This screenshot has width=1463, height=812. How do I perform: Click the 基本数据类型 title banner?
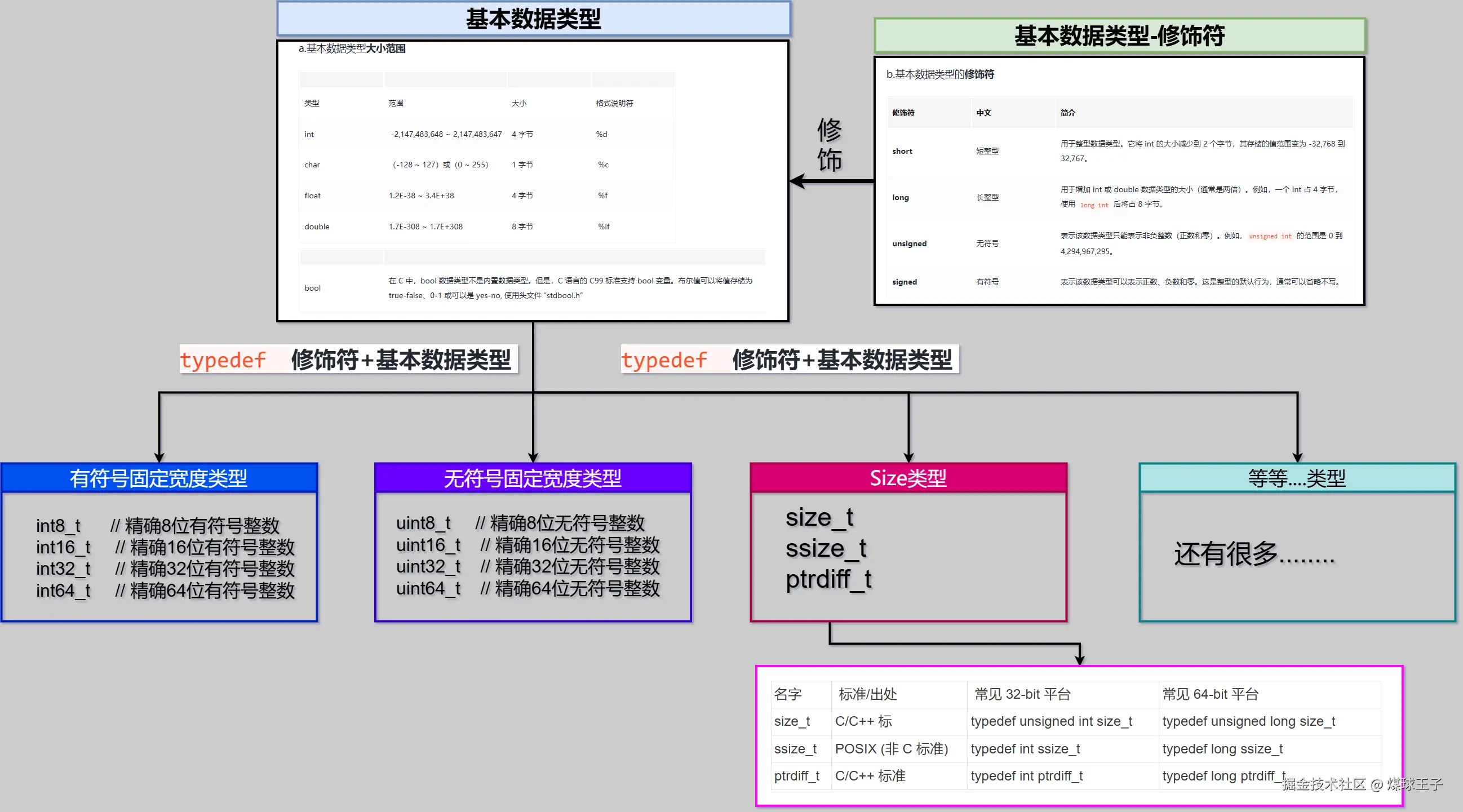click(534, 19)
